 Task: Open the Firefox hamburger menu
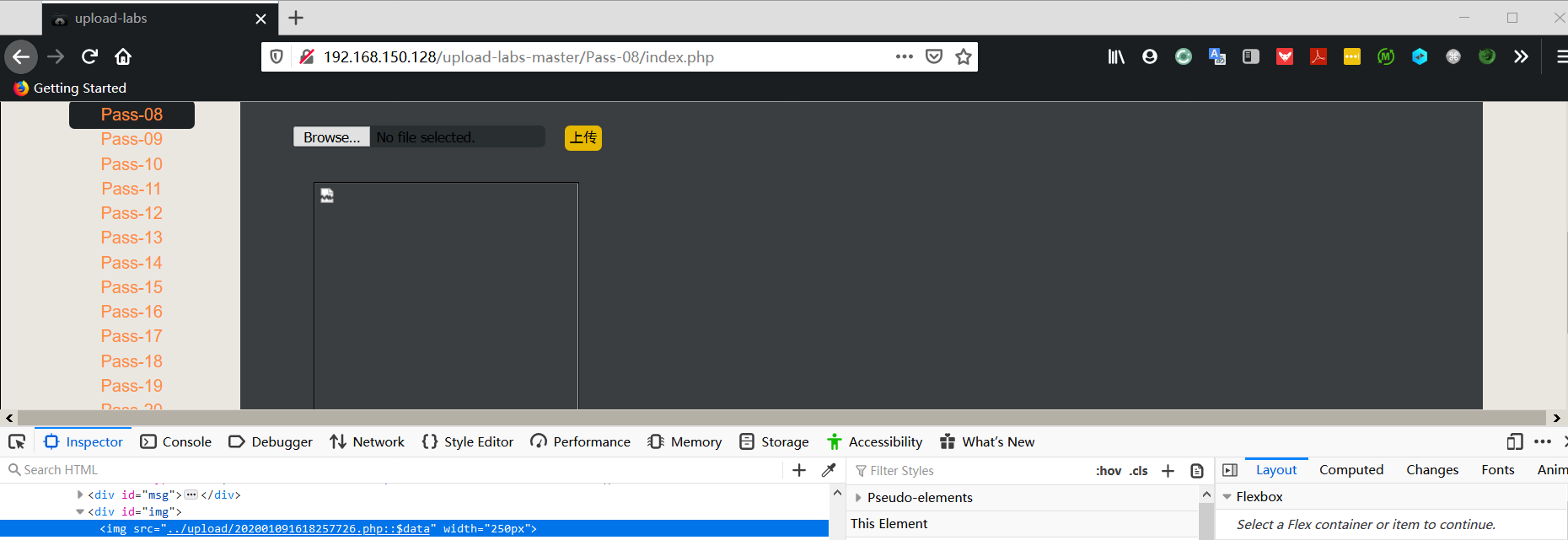1560,56
